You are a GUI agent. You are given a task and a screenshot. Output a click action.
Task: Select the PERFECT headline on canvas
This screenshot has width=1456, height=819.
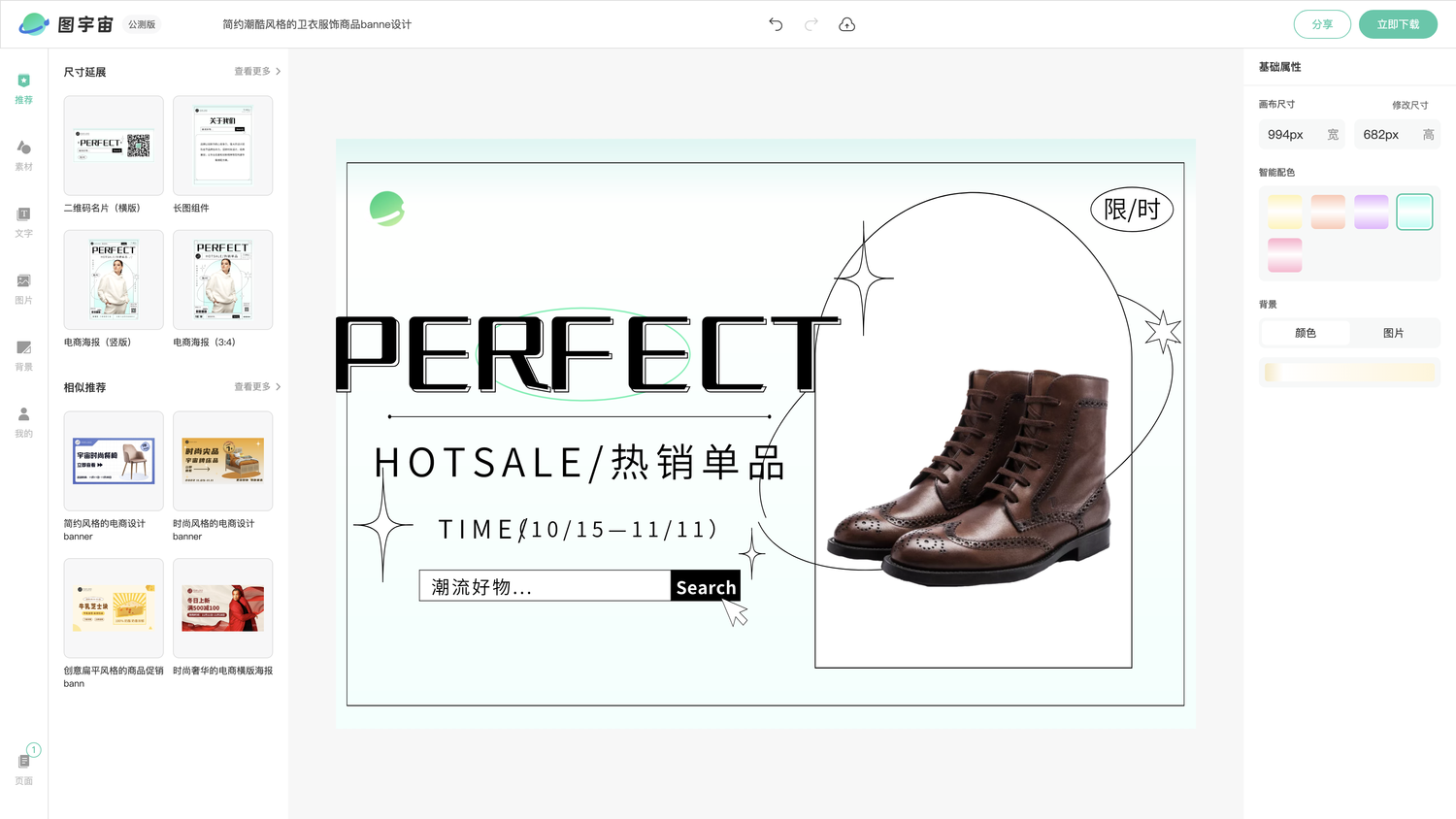coord(587,354)
